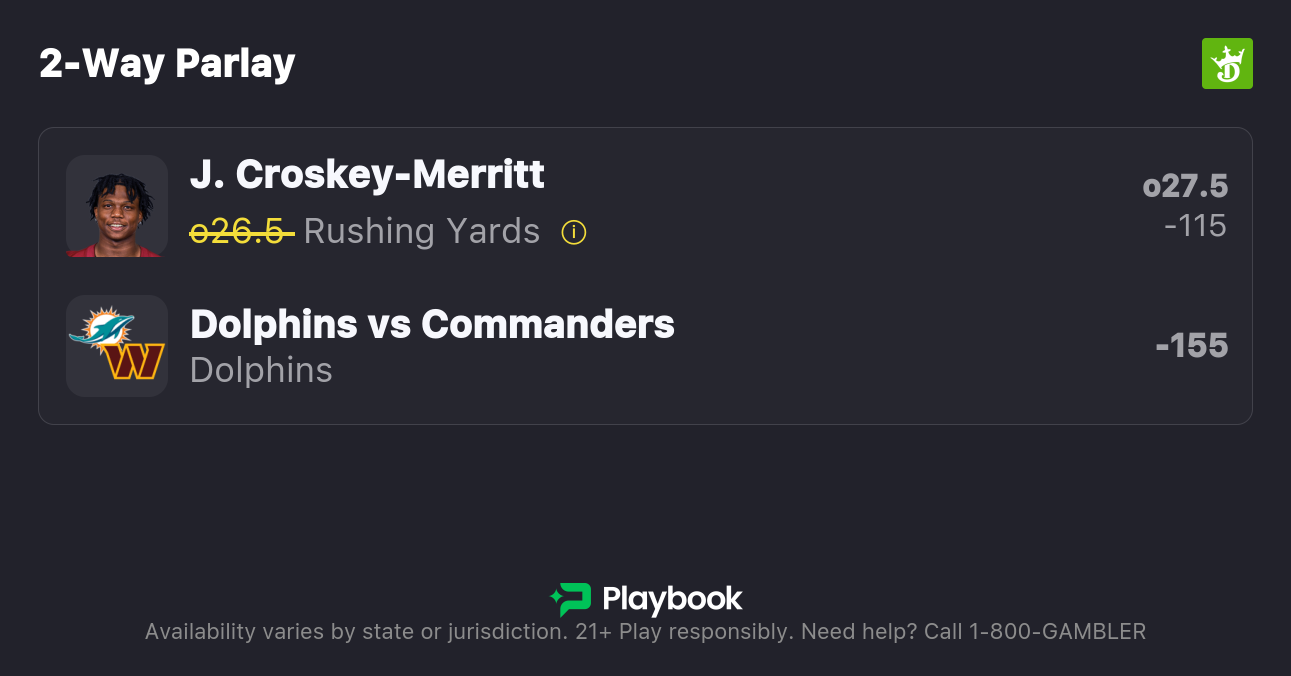Open J. Croskey-Merritt's player headshot
This screenshot has height=676, width=1291.
click(x=116, y=206)
